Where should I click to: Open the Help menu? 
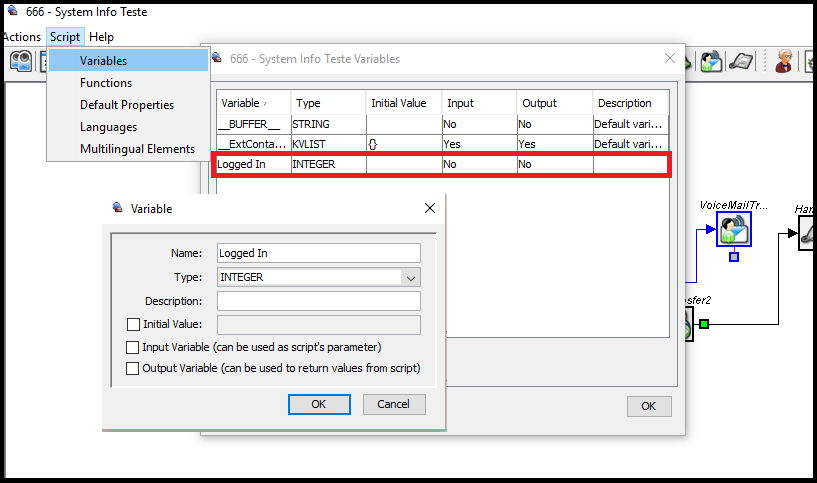pyautogui.click(x=101, y=37)
